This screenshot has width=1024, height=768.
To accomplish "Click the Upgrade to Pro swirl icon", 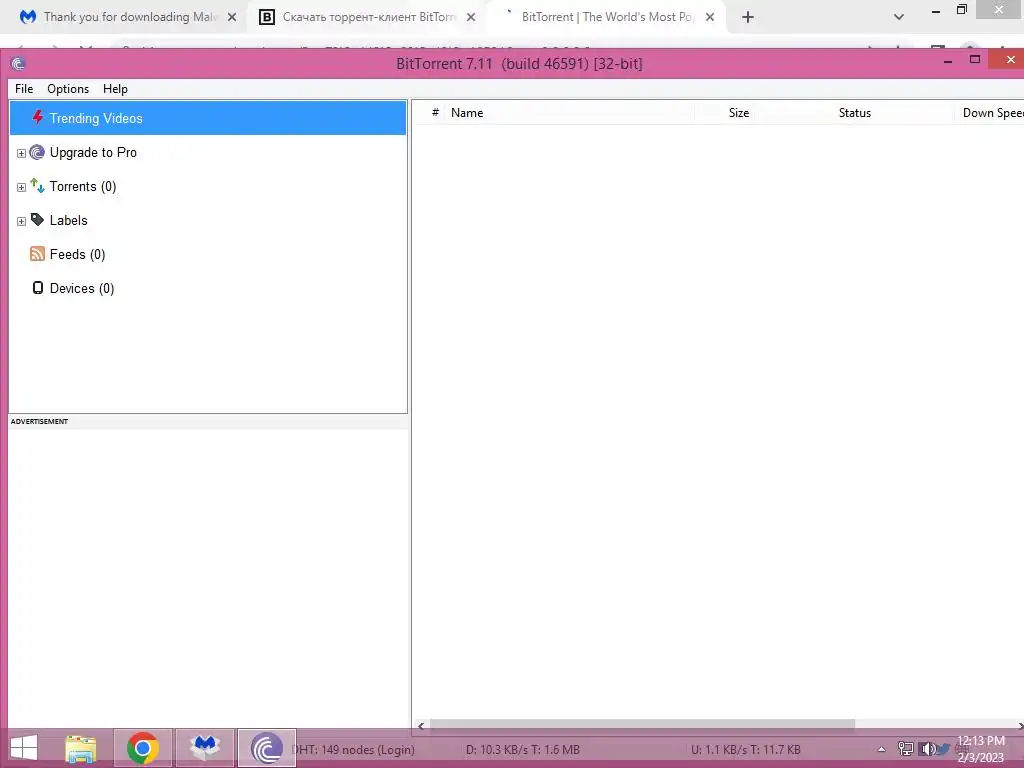I will pyautogui.click(x=37, y=152).
